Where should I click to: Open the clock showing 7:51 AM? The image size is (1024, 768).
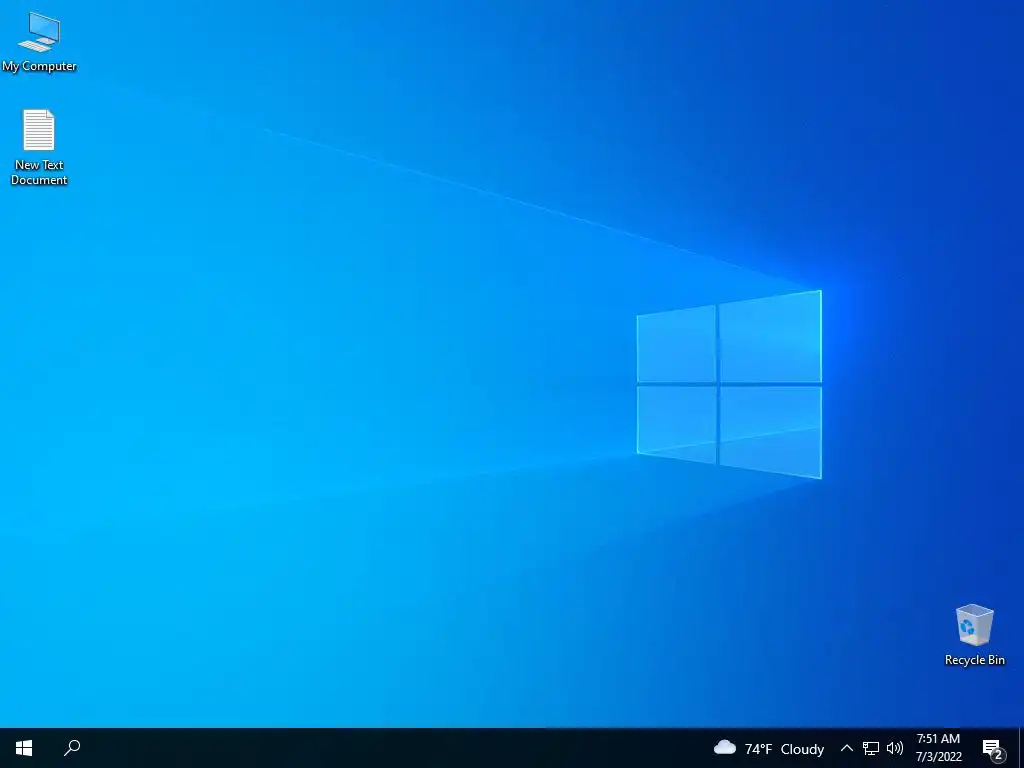click(938, 739)
